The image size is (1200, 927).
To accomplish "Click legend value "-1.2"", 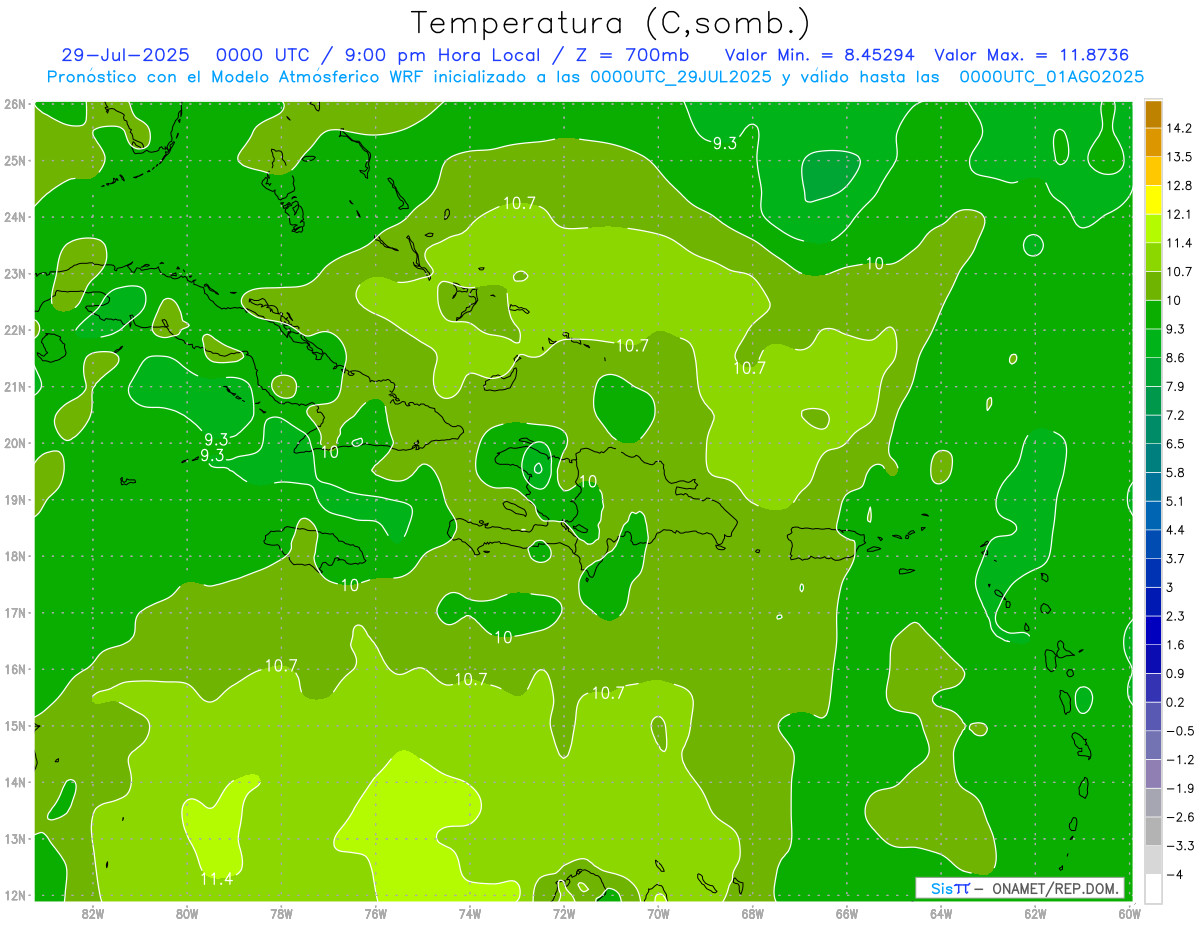I will [1179, 759].
